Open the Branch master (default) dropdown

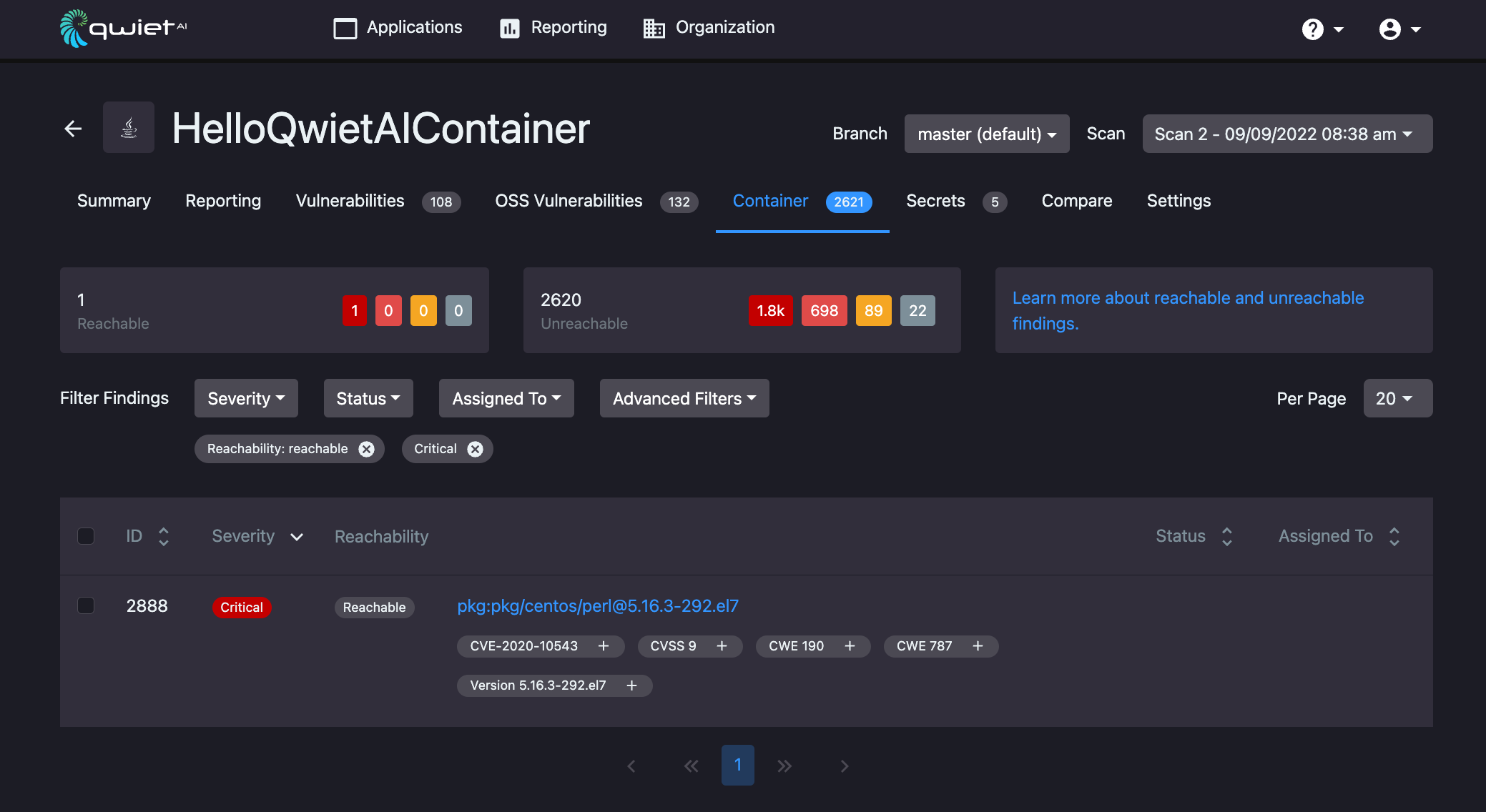click(x=987, y=134)
